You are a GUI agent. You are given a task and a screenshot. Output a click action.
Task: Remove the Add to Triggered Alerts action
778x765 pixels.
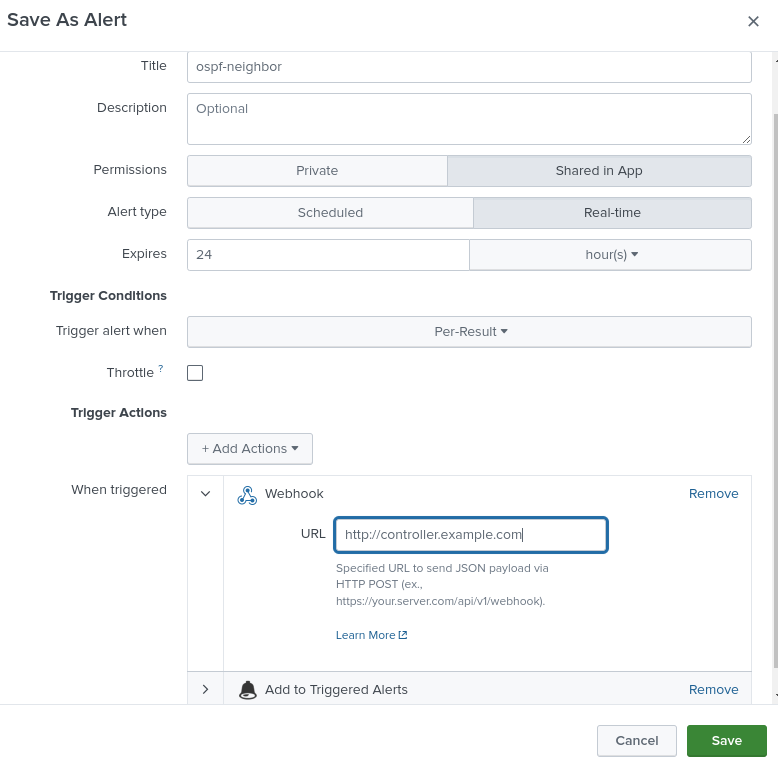[x=713, y=689]
